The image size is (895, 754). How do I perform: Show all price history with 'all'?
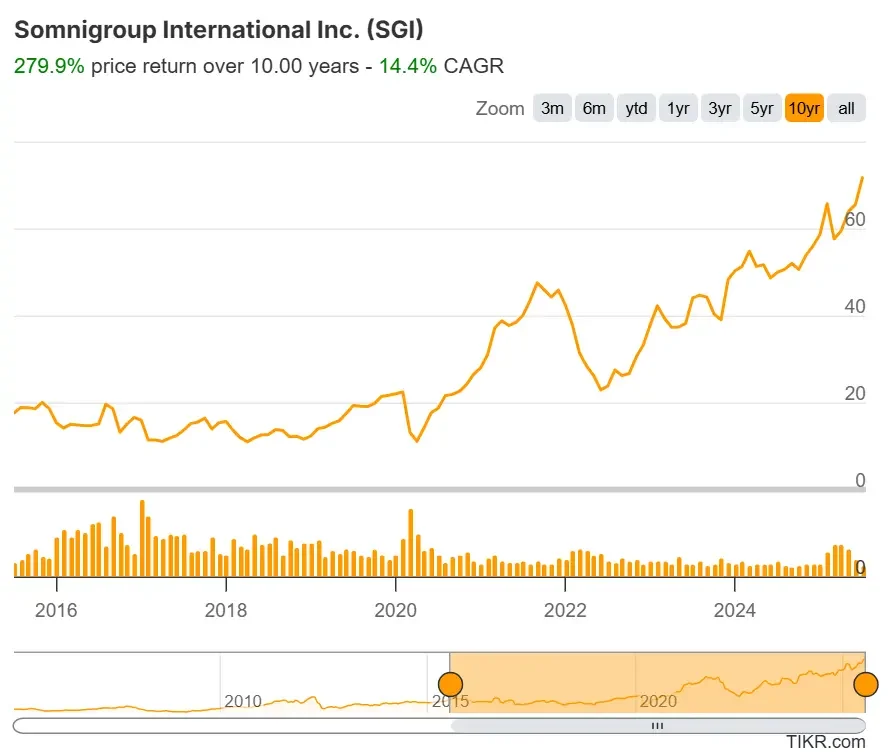pyautogui.click(x=846, y=108)
